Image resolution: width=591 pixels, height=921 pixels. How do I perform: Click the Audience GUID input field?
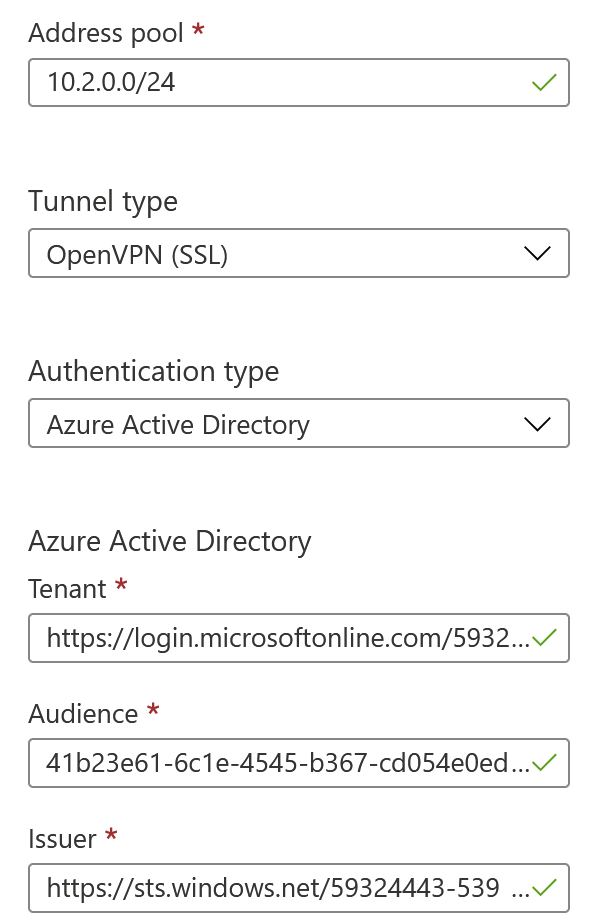click(298, 763)
